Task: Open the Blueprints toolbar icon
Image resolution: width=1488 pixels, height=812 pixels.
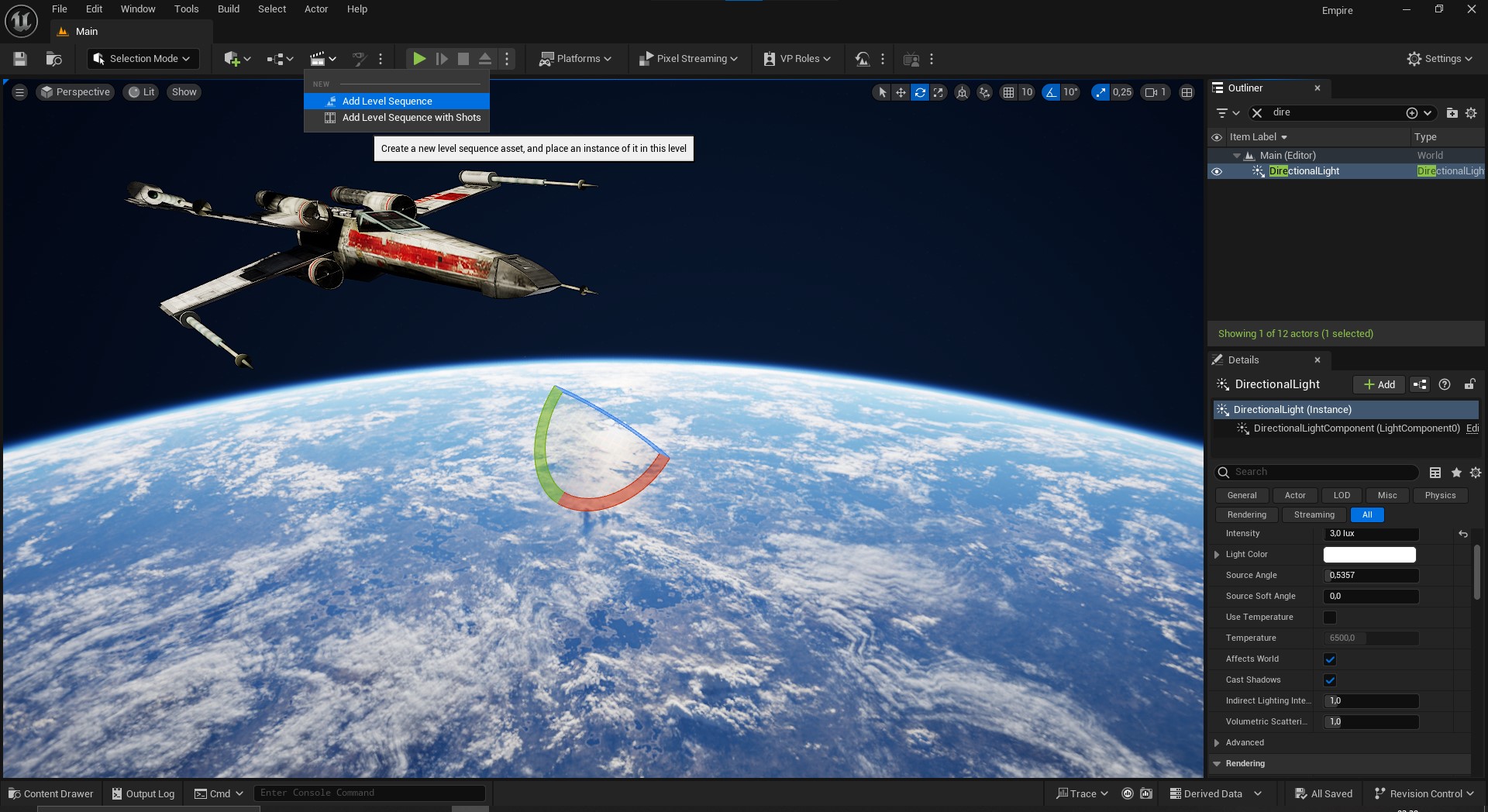Action: click(280, 59)
